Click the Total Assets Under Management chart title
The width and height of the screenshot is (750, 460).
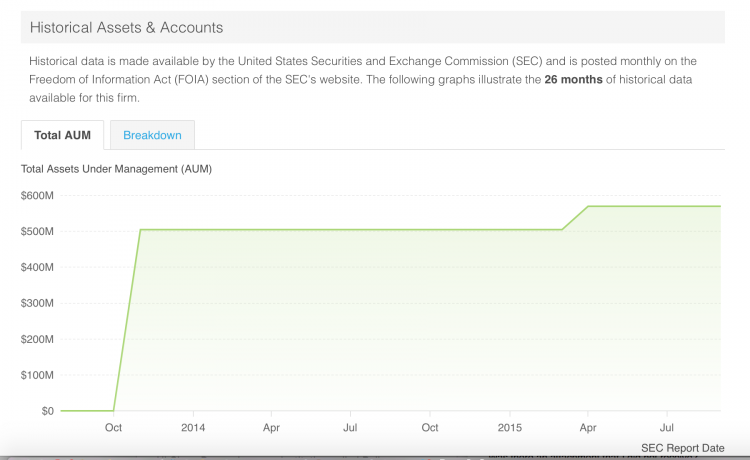pos(116,169)
